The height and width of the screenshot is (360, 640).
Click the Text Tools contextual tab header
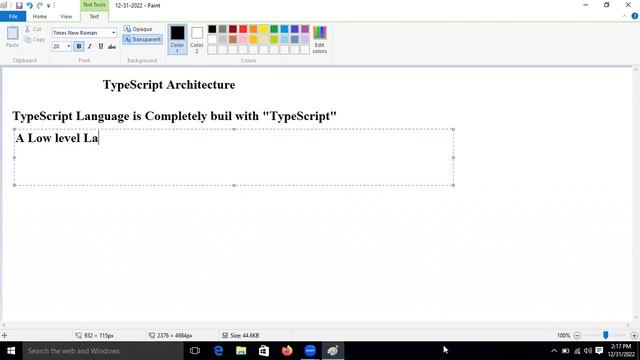94,5
